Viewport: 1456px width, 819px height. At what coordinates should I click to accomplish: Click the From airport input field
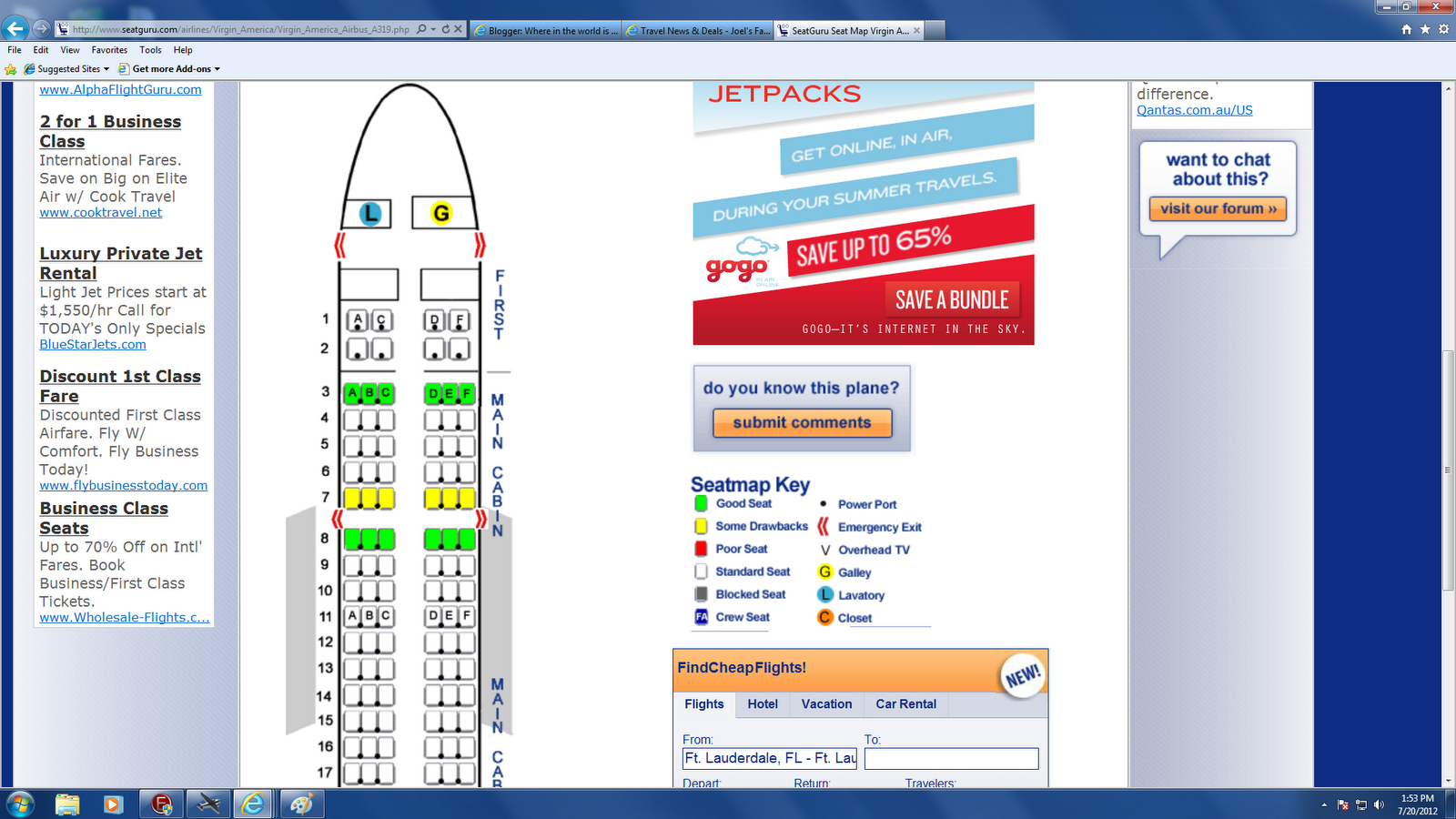(770, 758)
